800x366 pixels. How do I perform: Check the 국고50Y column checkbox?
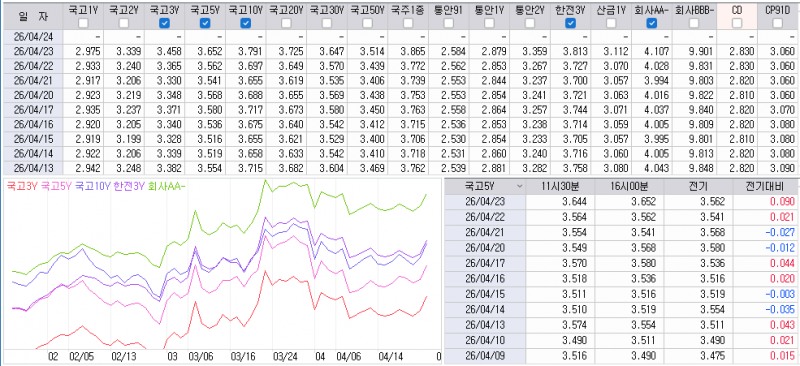pos(367,22)
